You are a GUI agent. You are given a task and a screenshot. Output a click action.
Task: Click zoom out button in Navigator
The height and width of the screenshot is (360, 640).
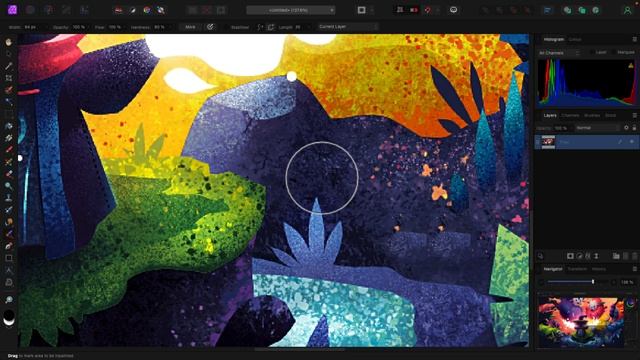click(542, 282)
